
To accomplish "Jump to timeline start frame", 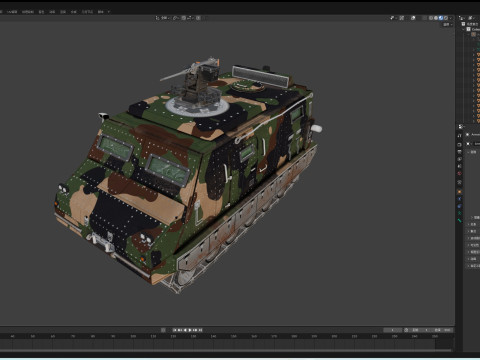I will [x=175, y=330].
